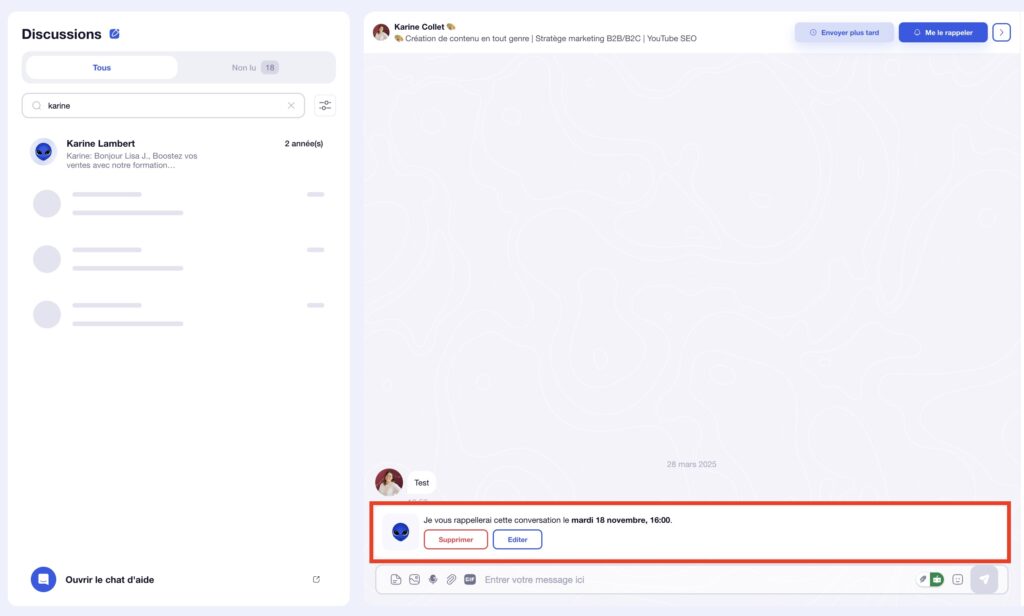Click the compose icon next to Discussions
Screen dimensions: 1024x616
coord(113,33)
